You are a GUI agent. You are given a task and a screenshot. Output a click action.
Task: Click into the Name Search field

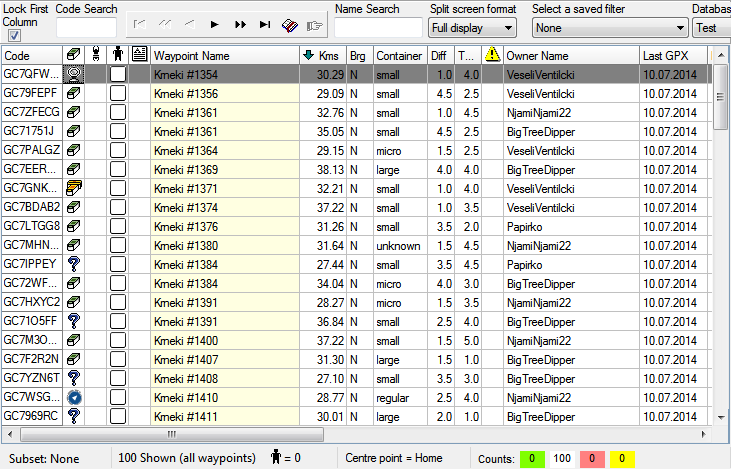click(x=378, y=28)
